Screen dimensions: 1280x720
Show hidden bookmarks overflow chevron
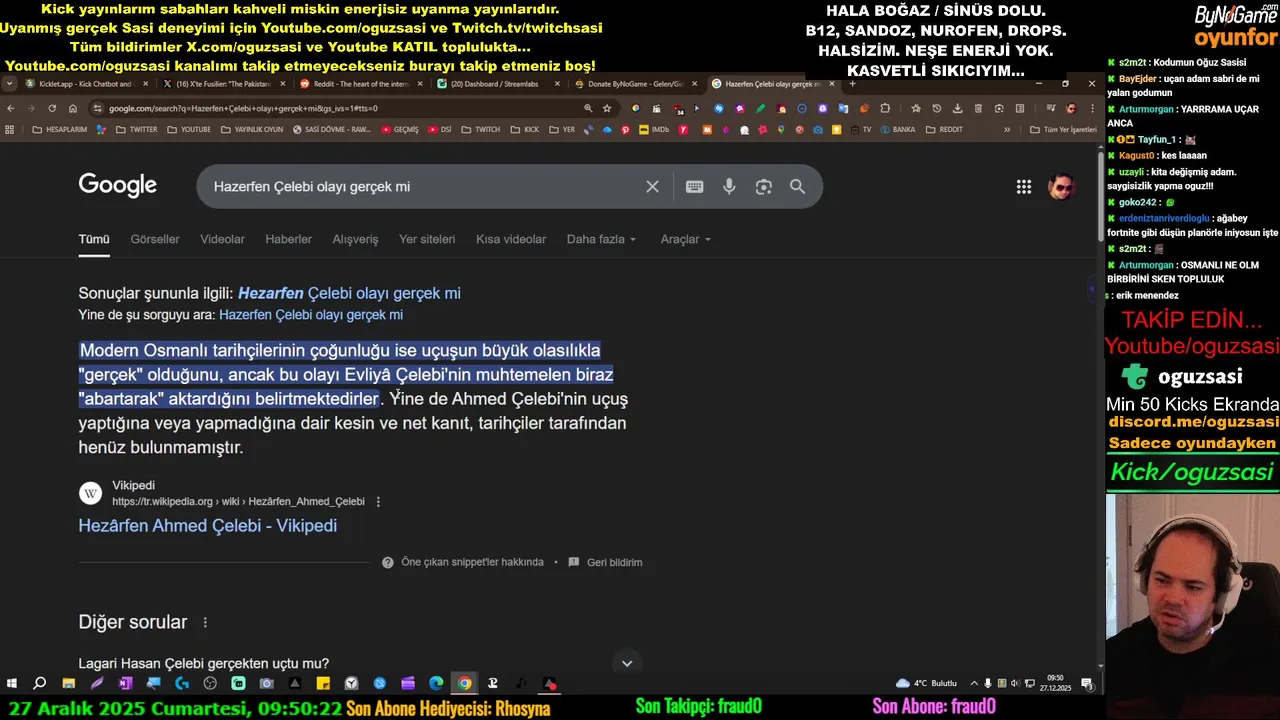(1007, 129)
